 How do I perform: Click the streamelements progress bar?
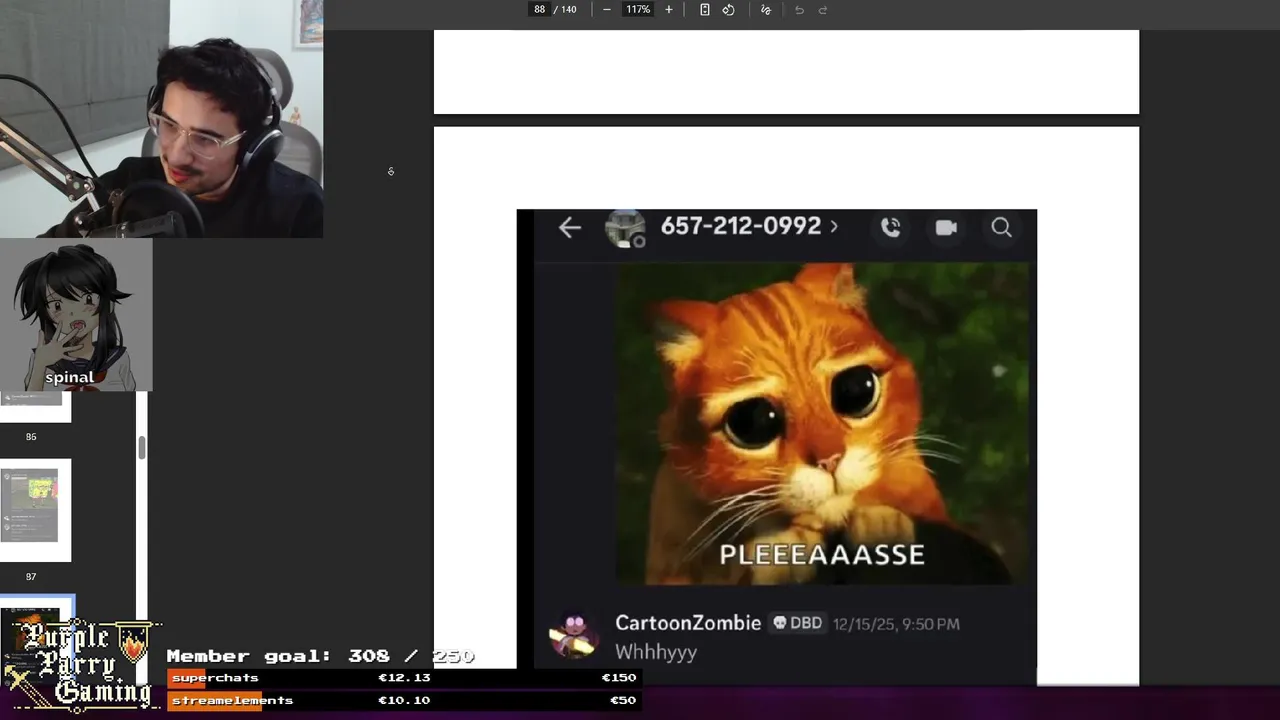[x=403, y=700]
